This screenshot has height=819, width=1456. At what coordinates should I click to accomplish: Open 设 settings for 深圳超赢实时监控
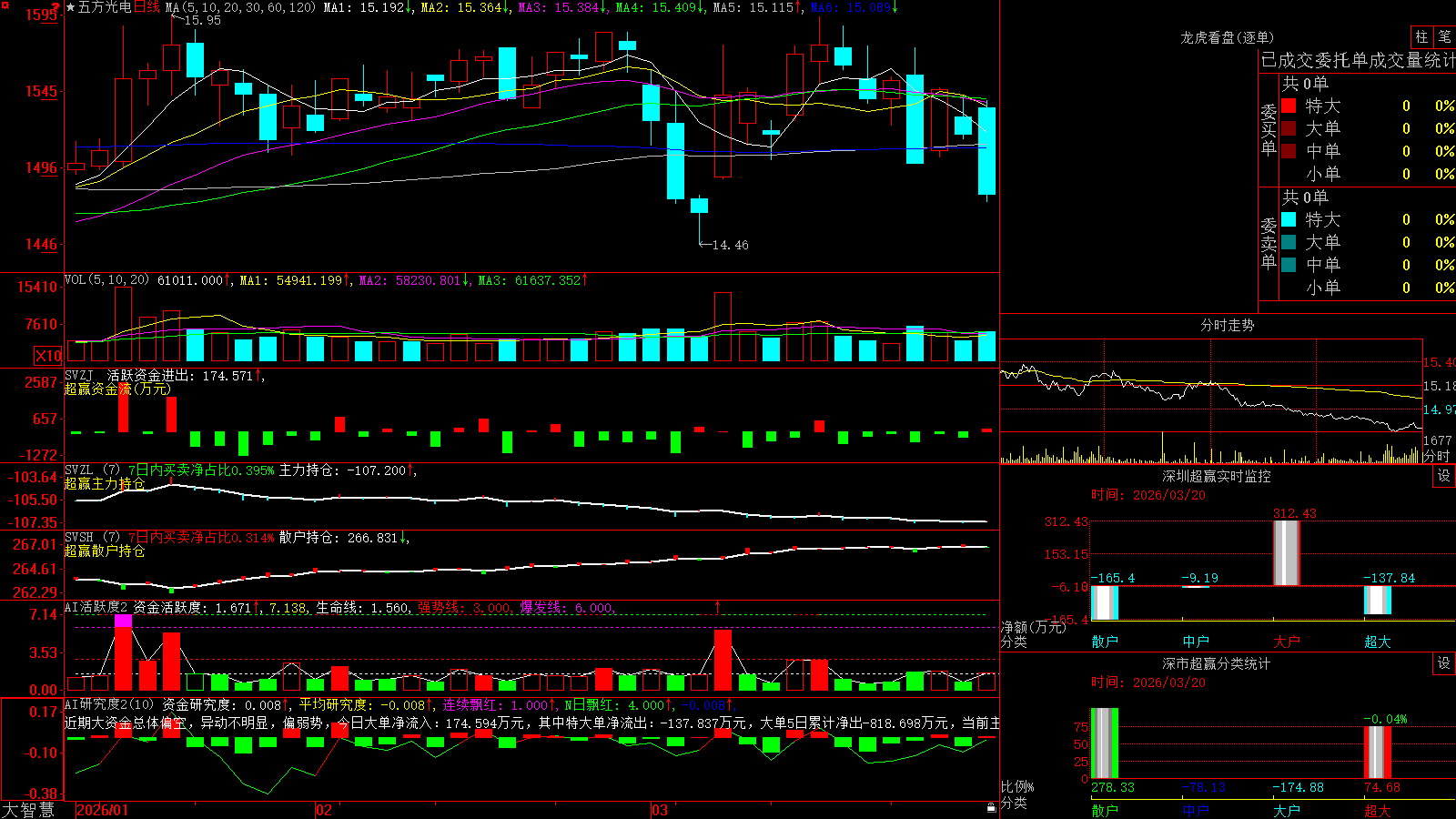1444,476
